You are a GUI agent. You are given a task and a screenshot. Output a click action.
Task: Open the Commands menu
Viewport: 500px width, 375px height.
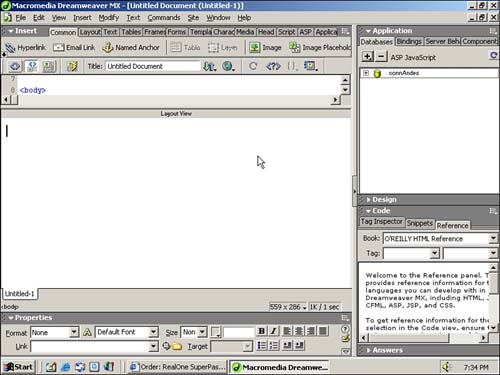click(164, 18)
